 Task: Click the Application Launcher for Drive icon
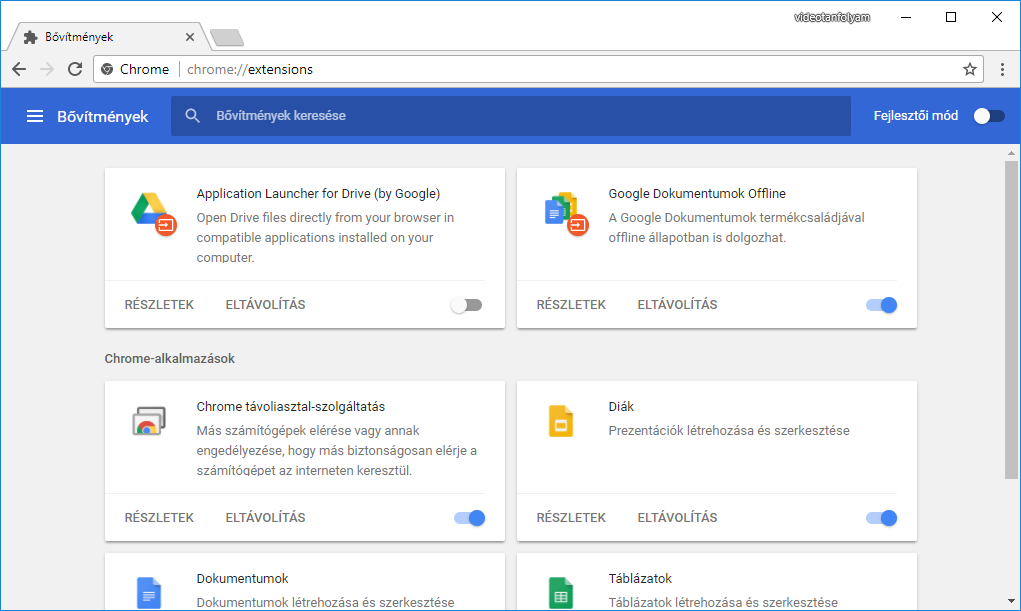pyautogui.click(x=154, y=213)
